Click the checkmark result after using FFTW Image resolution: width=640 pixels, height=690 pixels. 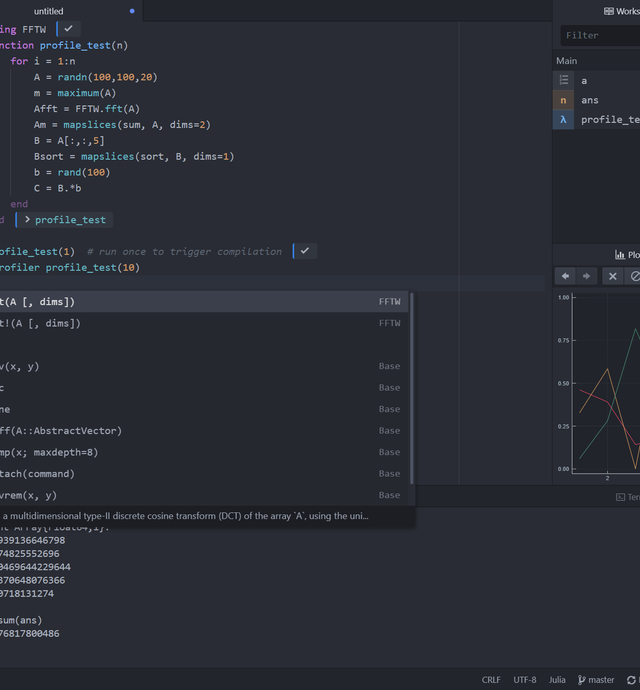[x=69, y=29]
